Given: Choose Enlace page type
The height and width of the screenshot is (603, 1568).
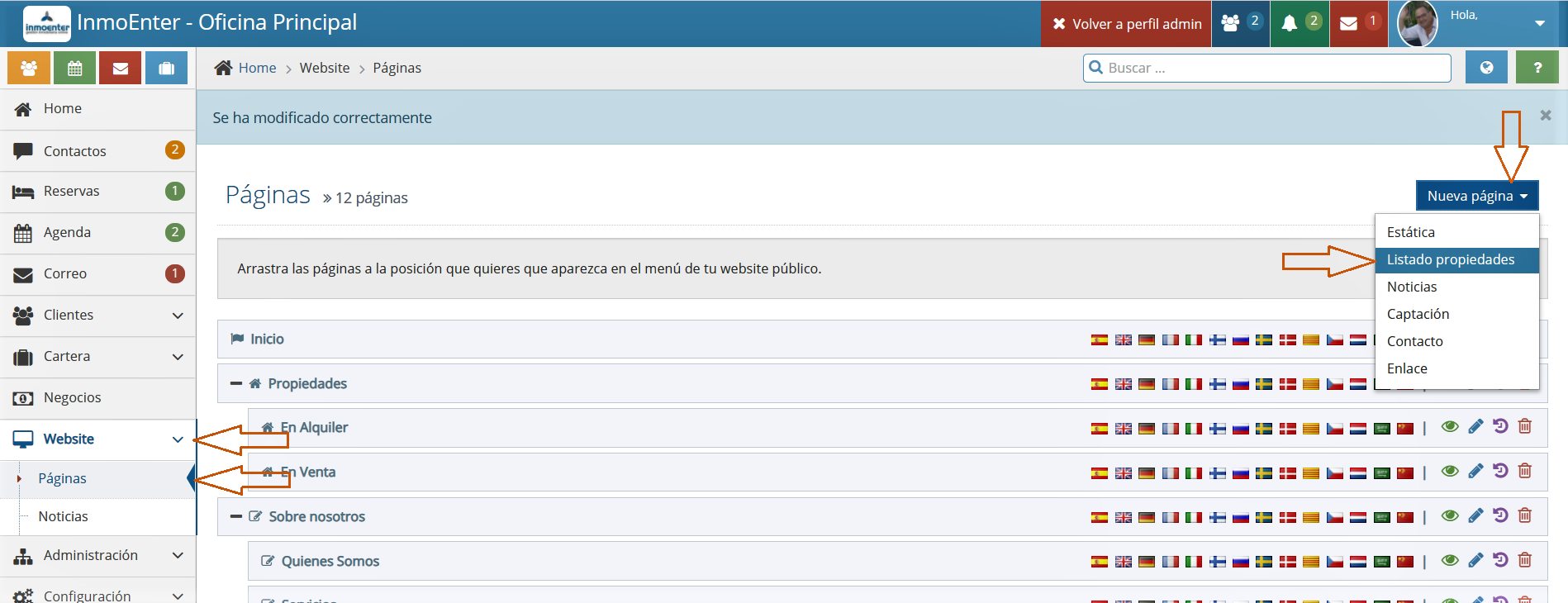Looking at the screenshot, I should point(1456,368).
